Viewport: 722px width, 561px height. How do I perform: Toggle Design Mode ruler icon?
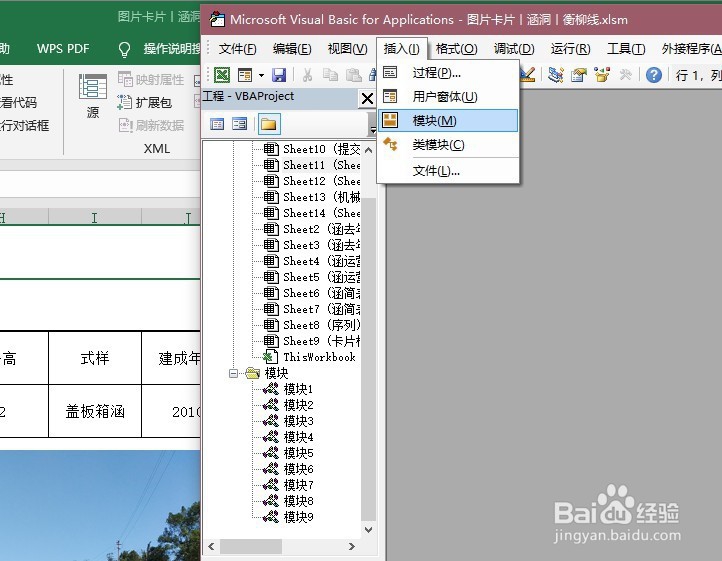[528, 75]
